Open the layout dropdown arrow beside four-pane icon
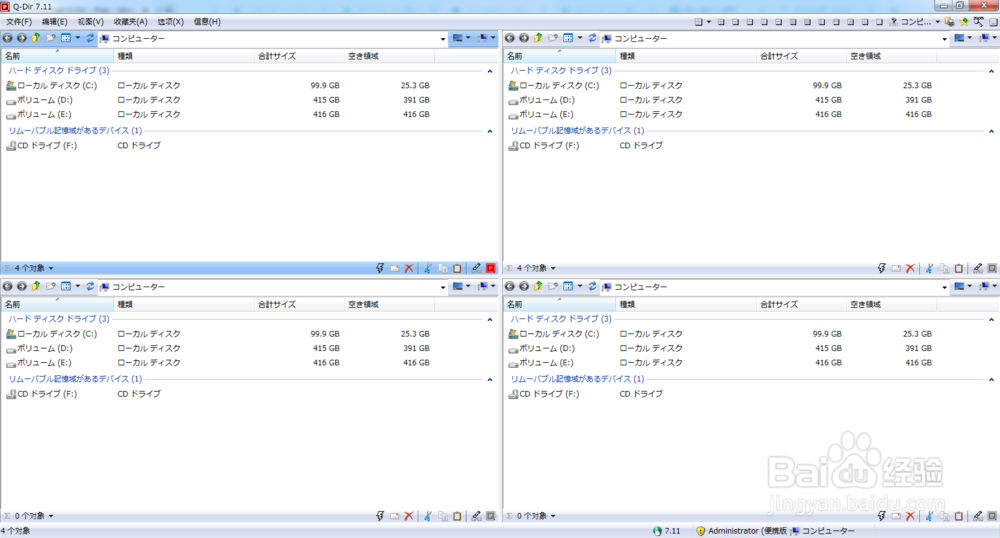 708,22
